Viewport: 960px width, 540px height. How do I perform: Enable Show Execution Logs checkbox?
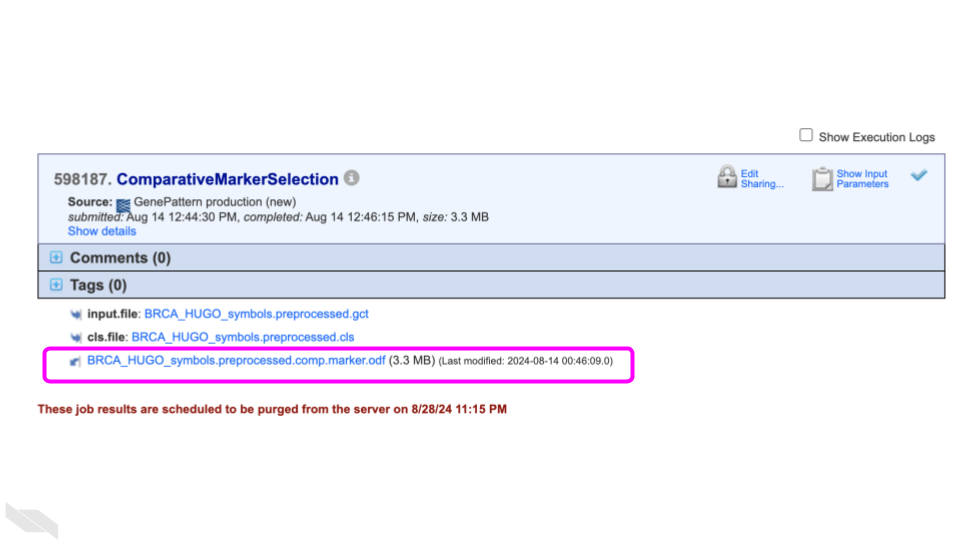tap(806, 135)
